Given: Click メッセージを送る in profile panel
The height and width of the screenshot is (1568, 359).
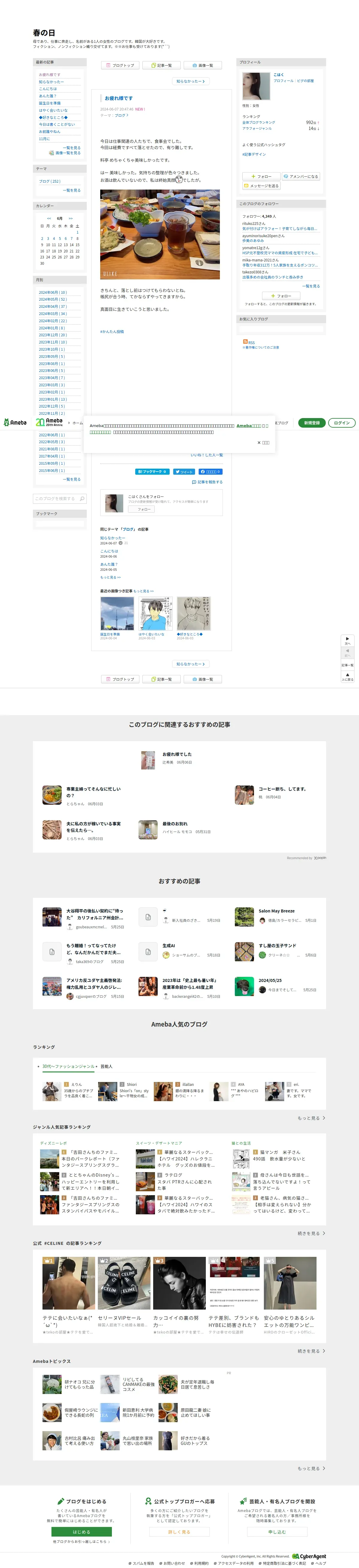Looking at the screenshot, I should click(261, 186).
